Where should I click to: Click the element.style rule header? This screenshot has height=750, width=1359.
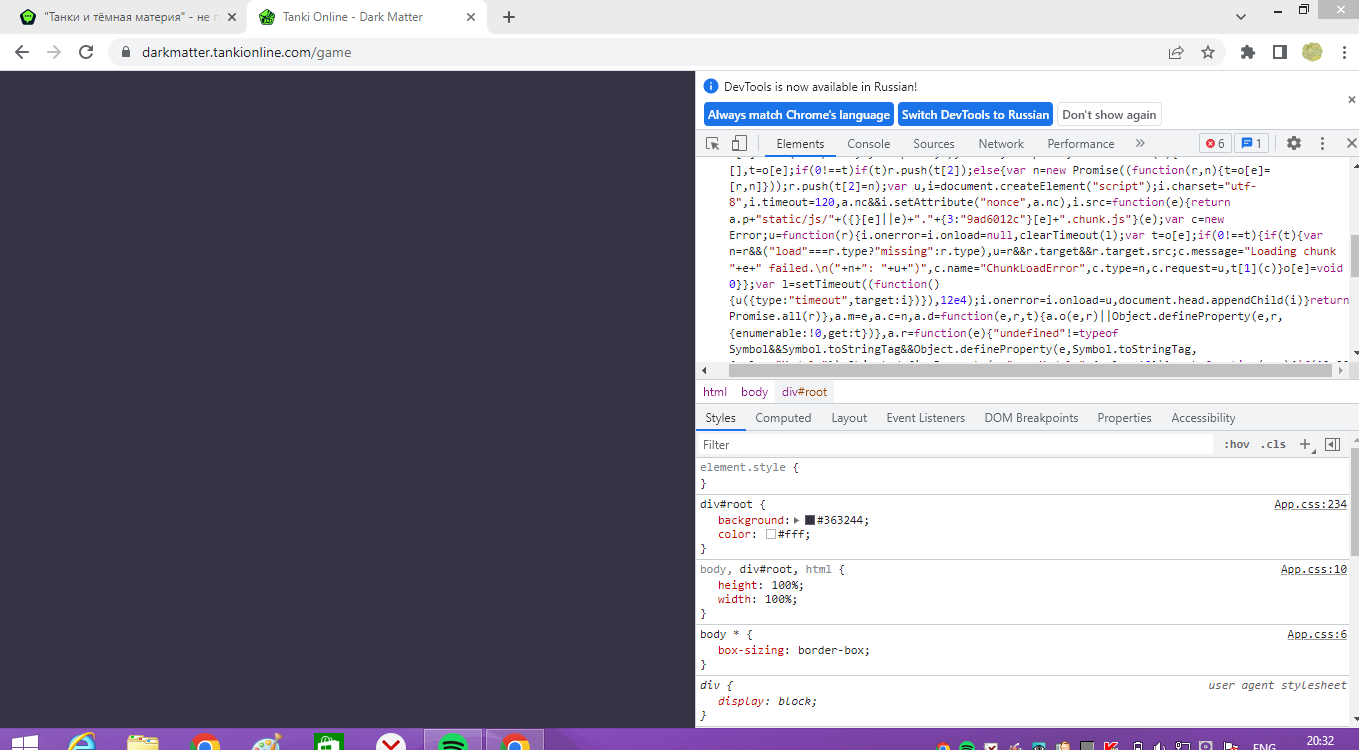coord(749,467)
